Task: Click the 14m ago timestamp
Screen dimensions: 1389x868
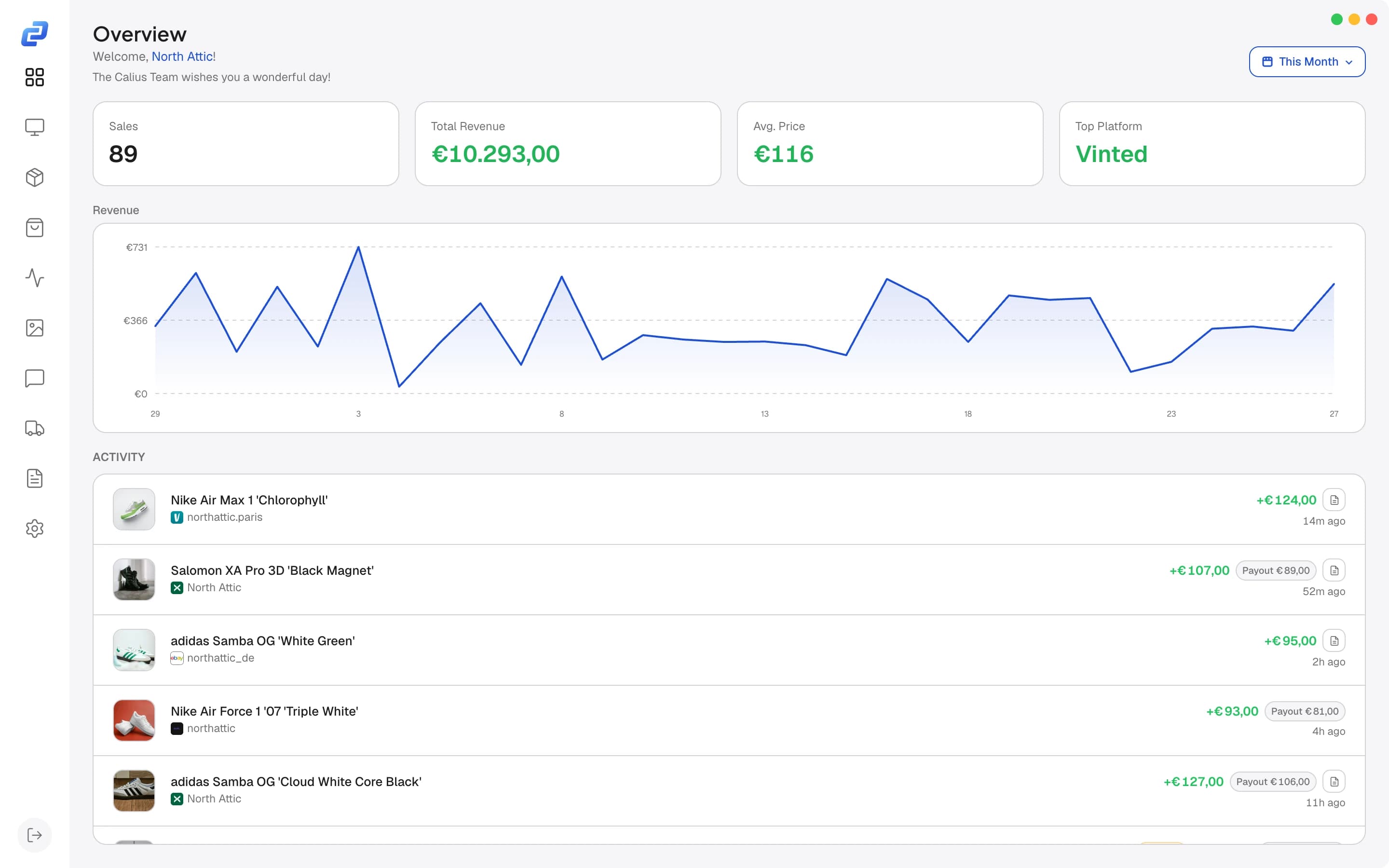Action: (1323, 521)
